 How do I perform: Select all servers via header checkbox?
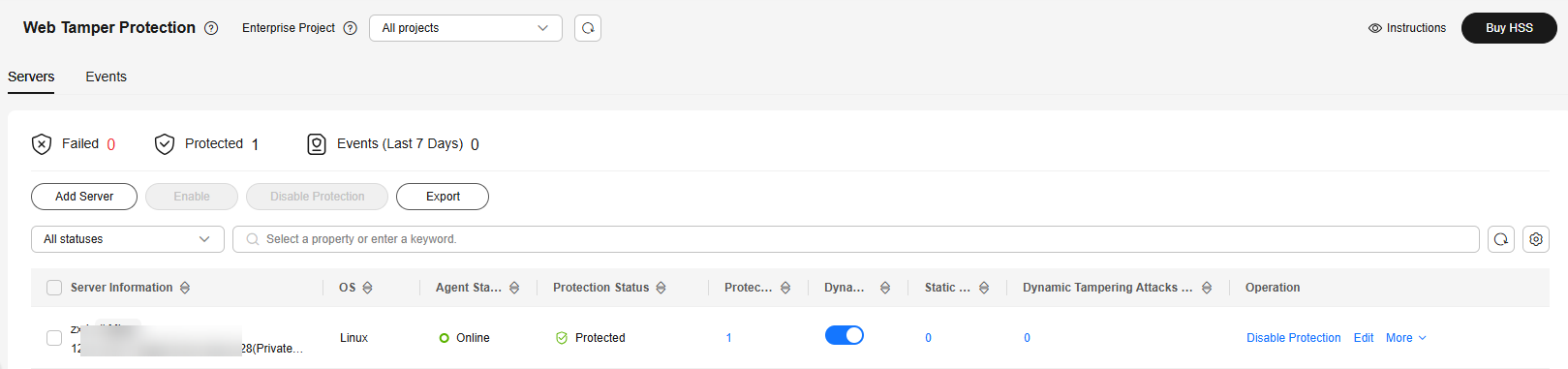click(54, 288)
